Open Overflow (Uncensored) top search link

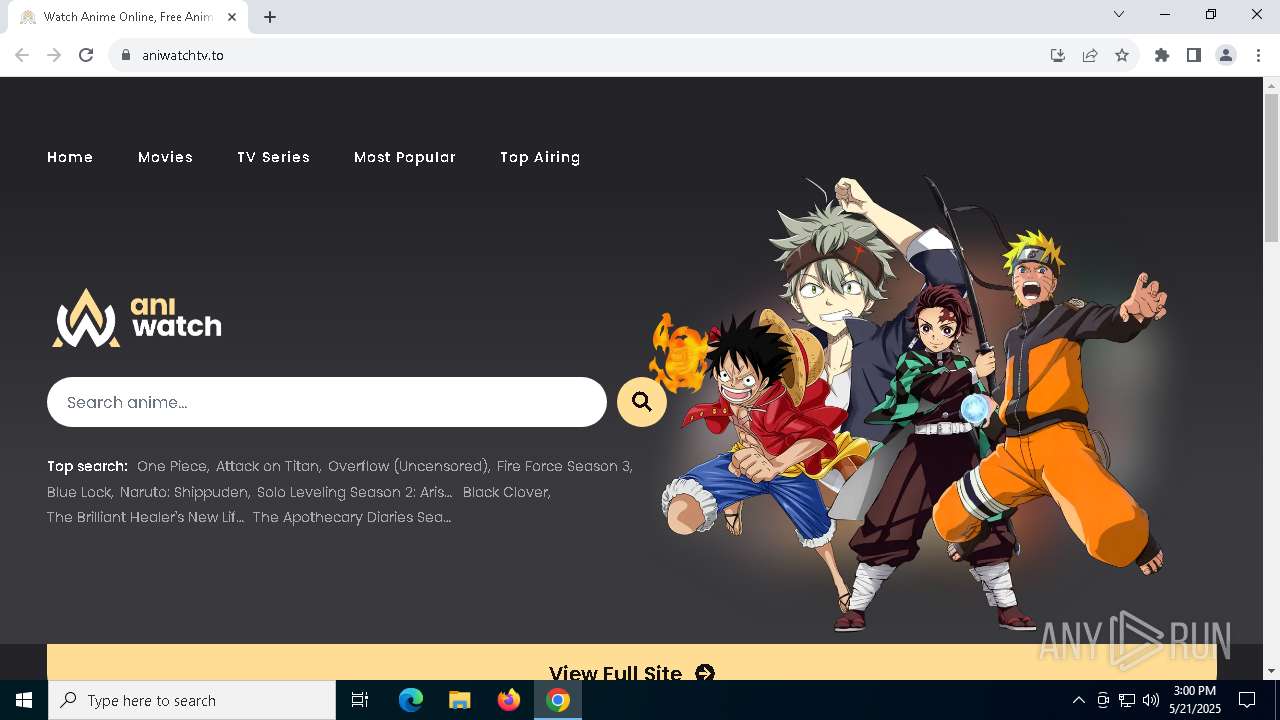click(x=408, y=466)
